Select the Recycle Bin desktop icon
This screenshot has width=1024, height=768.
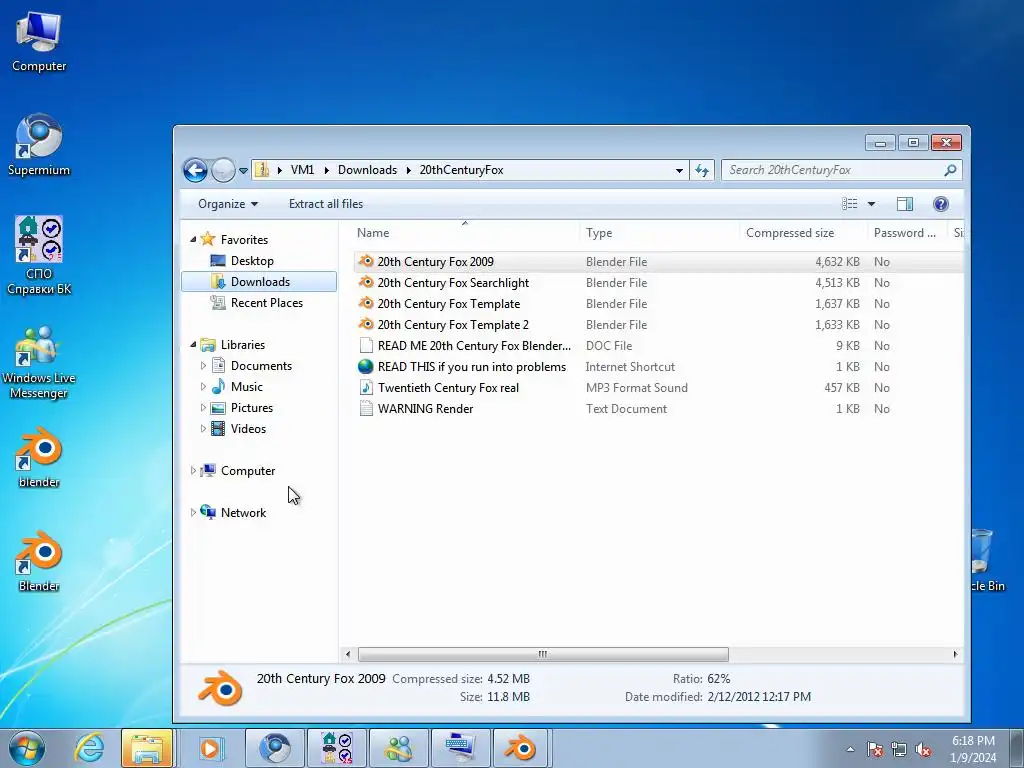986,561
